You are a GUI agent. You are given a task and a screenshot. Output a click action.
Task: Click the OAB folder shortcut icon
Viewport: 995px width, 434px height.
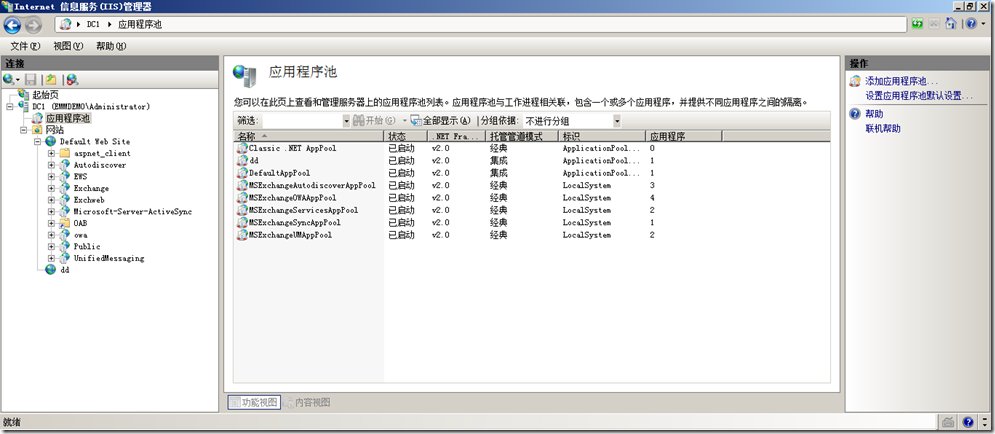[x=64, y=223]
